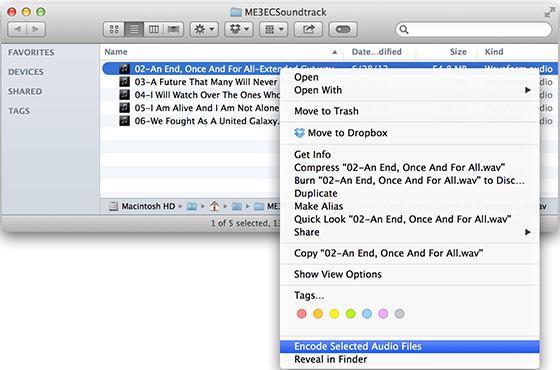
Task: Click the Edit Tags toolbar button
Action: [x=343, y=29]
